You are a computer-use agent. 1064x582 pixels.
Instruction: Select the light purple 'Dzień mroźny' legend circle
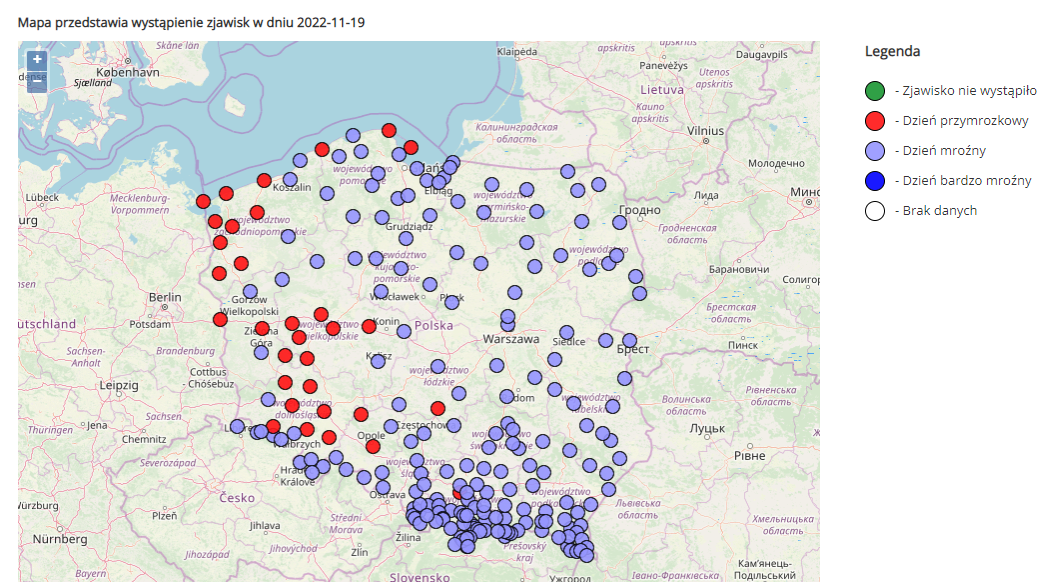[875, 151]
